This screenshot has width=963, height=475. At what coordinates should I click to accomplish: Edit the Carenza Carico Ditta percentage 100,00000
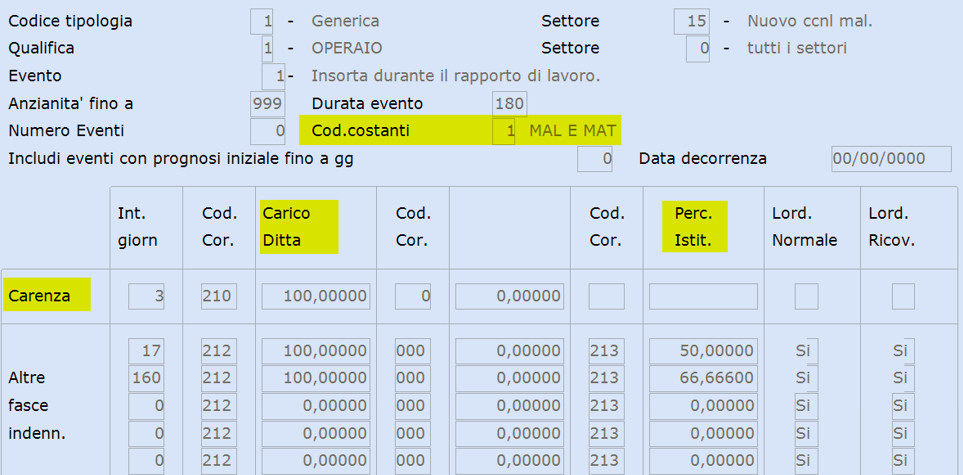tap(316, 296)
